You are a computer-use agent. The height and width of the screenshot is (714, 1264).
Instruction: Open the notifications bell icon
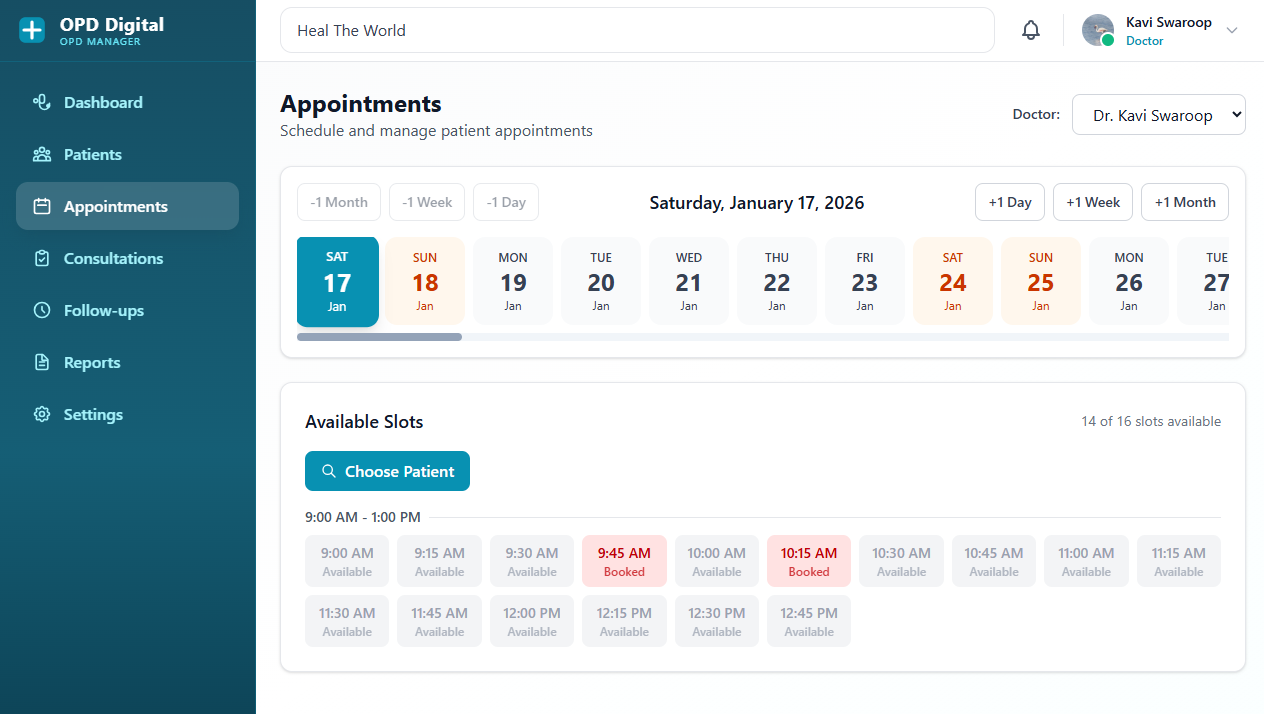pos(1030,30)
